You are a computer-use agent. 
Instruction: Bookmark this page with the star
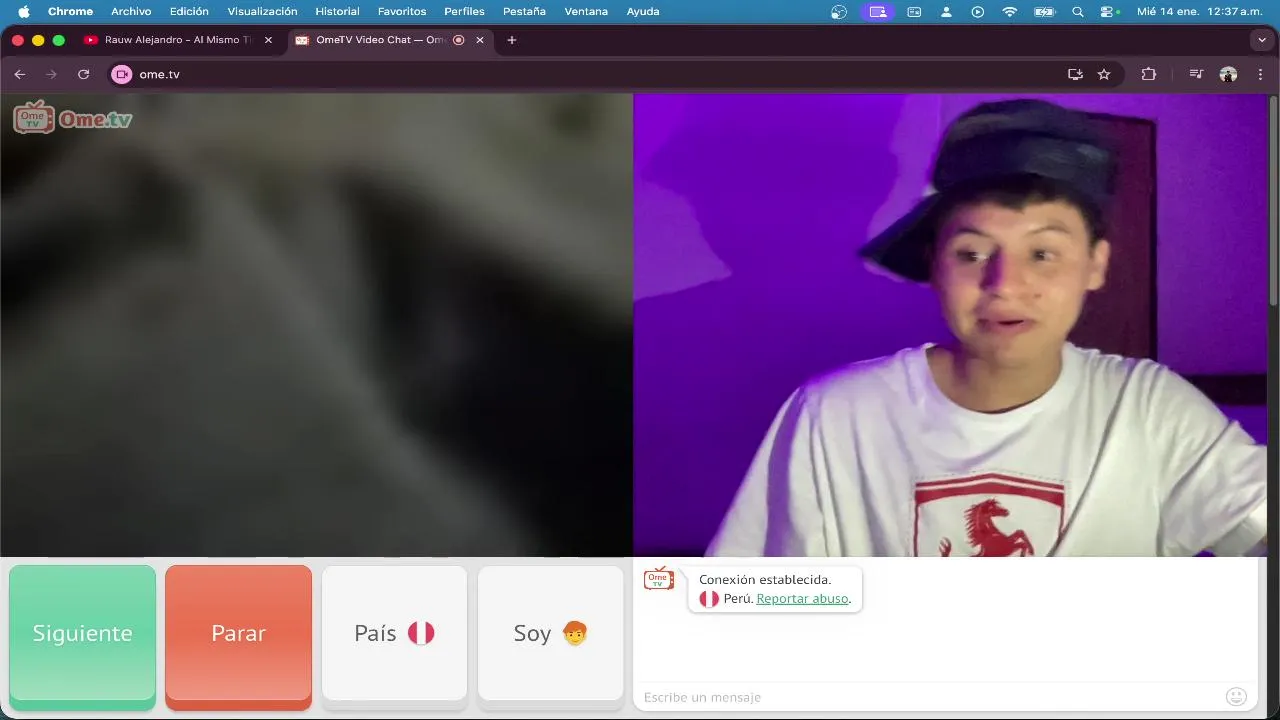1104,74
